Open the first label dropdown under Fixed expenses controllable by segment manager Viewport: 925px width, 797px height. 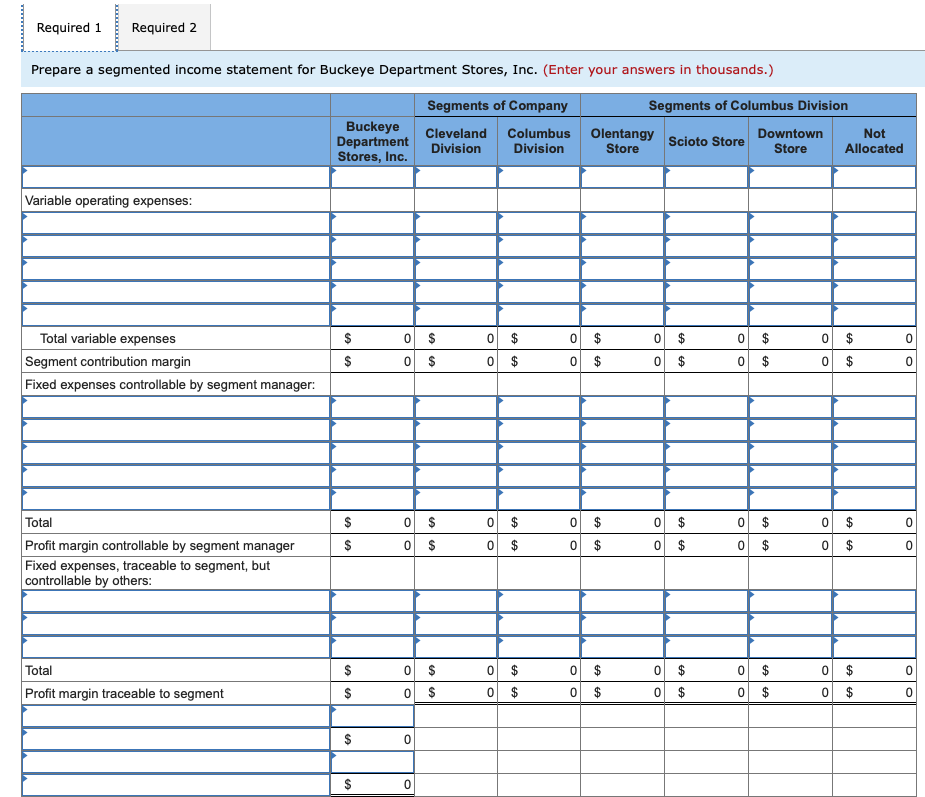pos(176,407)
